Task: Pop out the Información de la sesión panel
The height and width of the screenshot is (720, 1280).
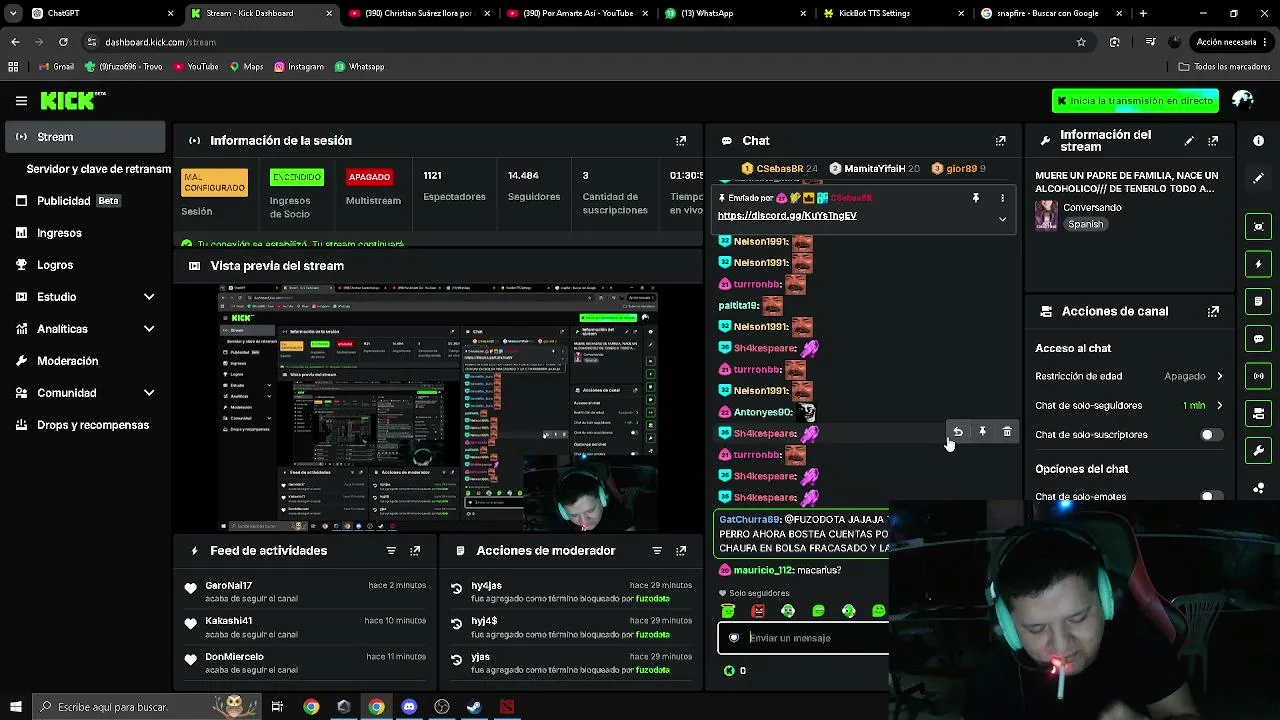Action: coord(681,141)
